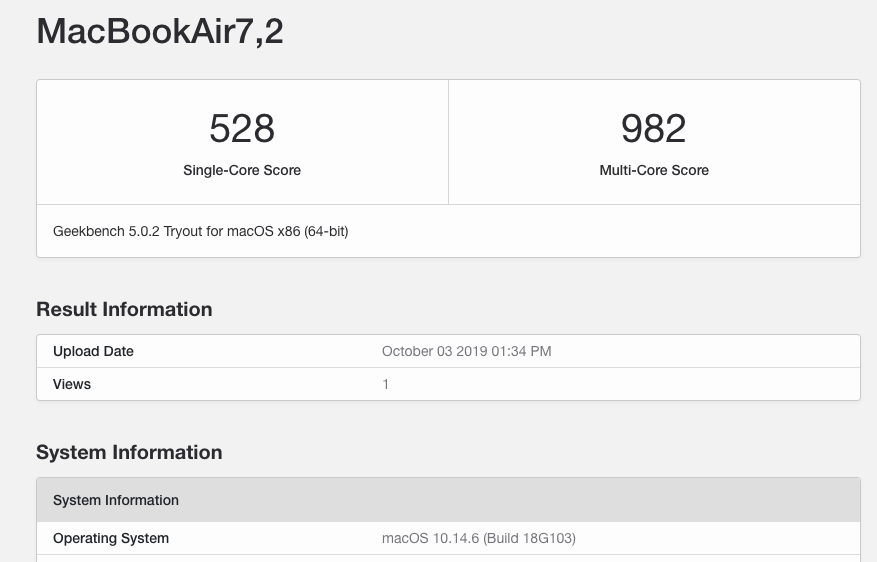
Task: Select the October 03 2019 01:34 PM value
Action: click(x=466, y=351)
